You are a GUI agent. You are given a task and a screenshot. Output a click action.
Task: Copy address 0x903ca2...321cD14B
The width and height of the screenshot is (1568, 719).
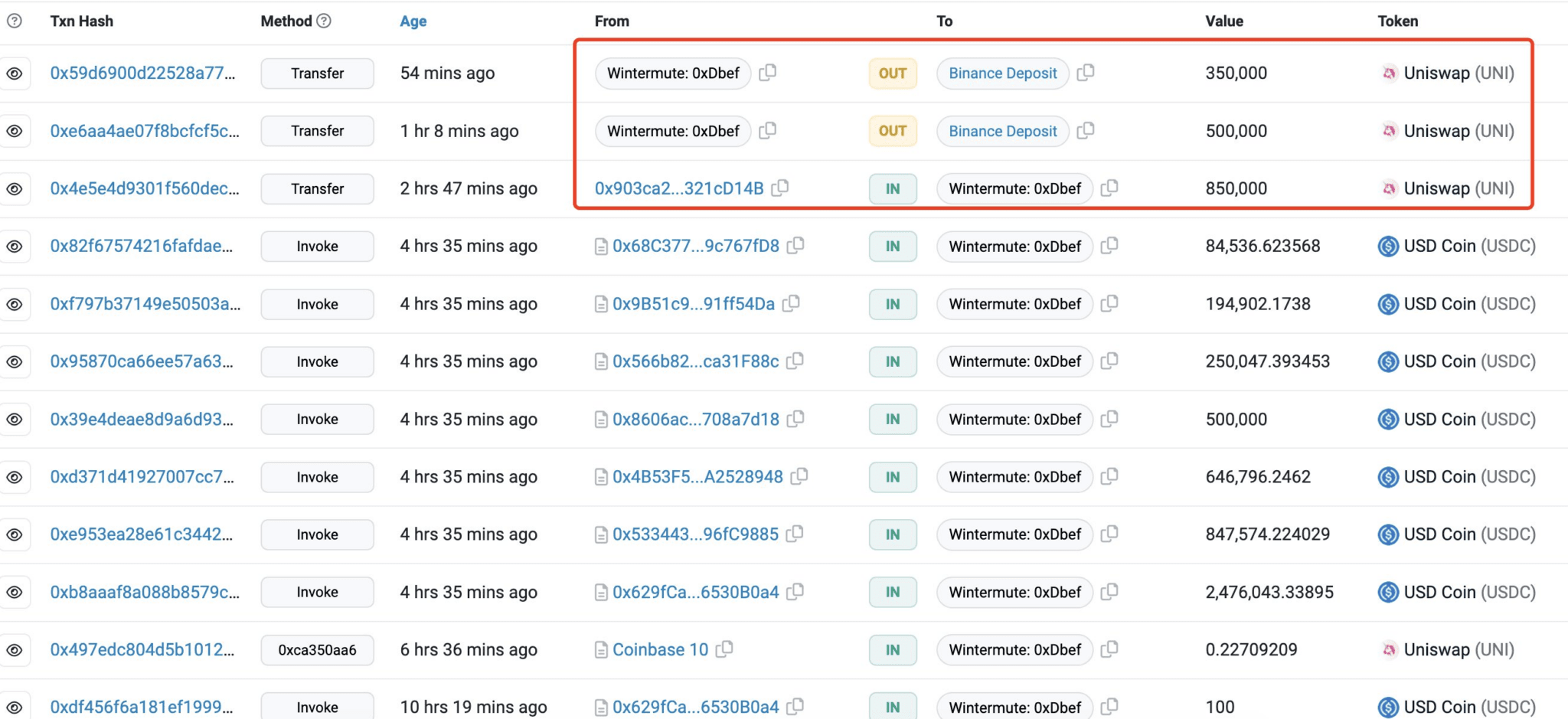(780, 188)
